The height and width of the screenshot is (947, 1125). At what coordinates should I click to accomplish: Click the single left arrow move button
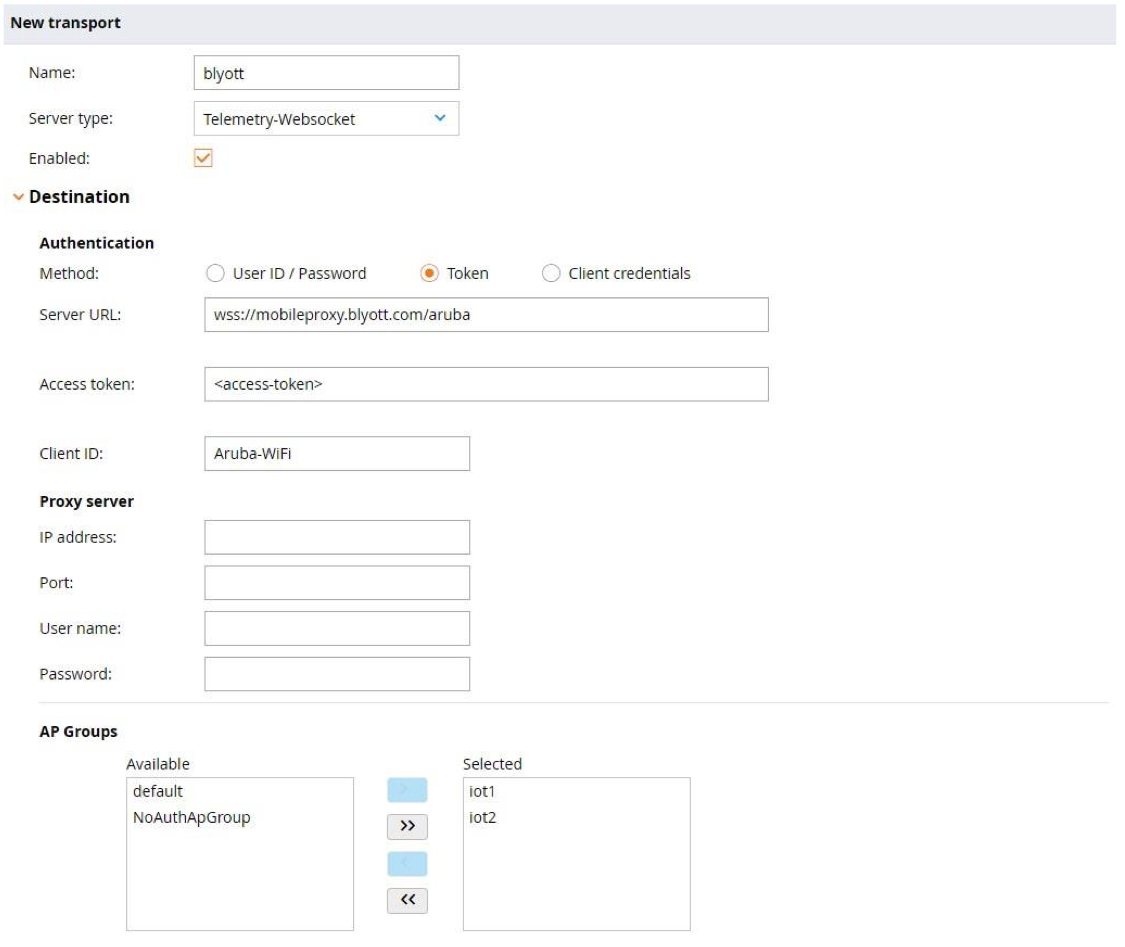click(x=407, y=864)
